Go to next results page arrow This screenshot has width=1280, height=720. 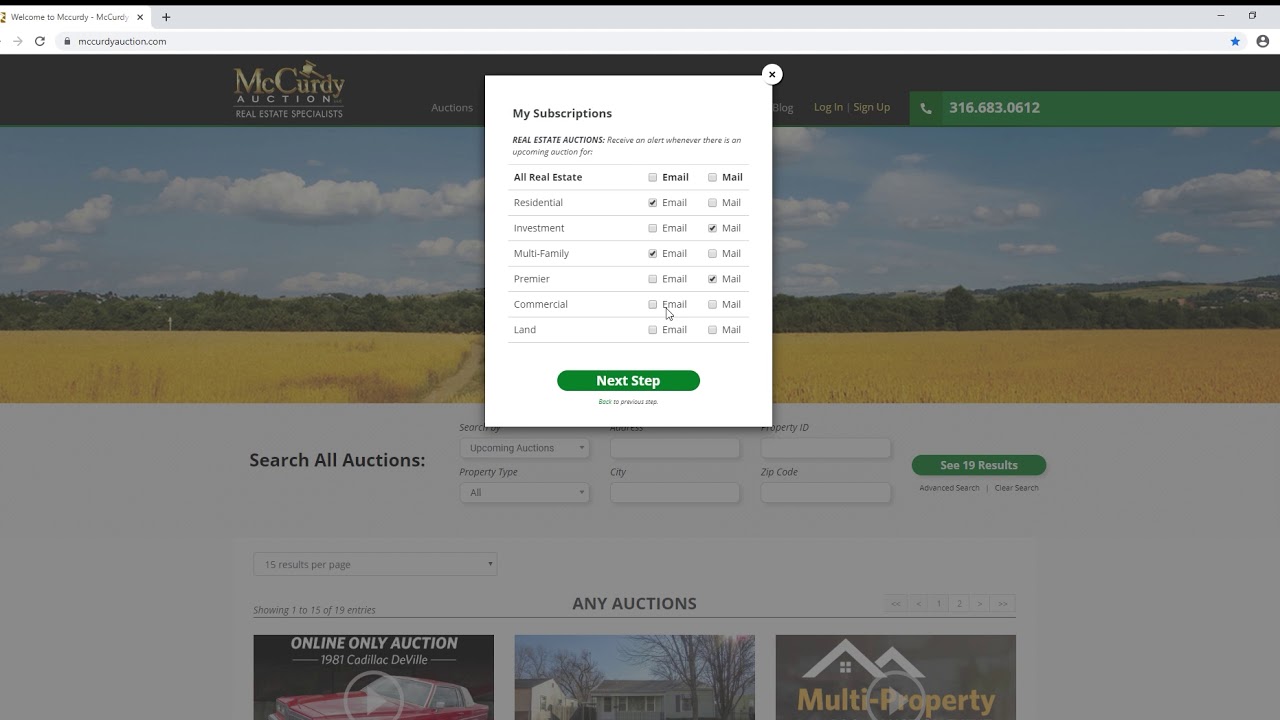coord(980,604)
